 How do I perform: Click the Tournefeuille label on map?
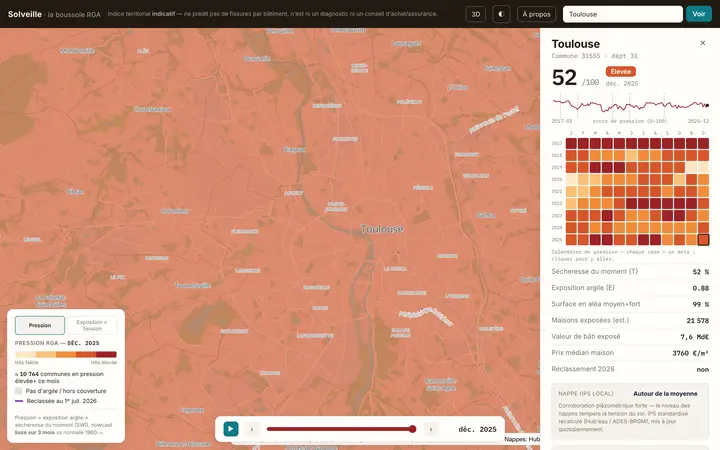point(192,285)
